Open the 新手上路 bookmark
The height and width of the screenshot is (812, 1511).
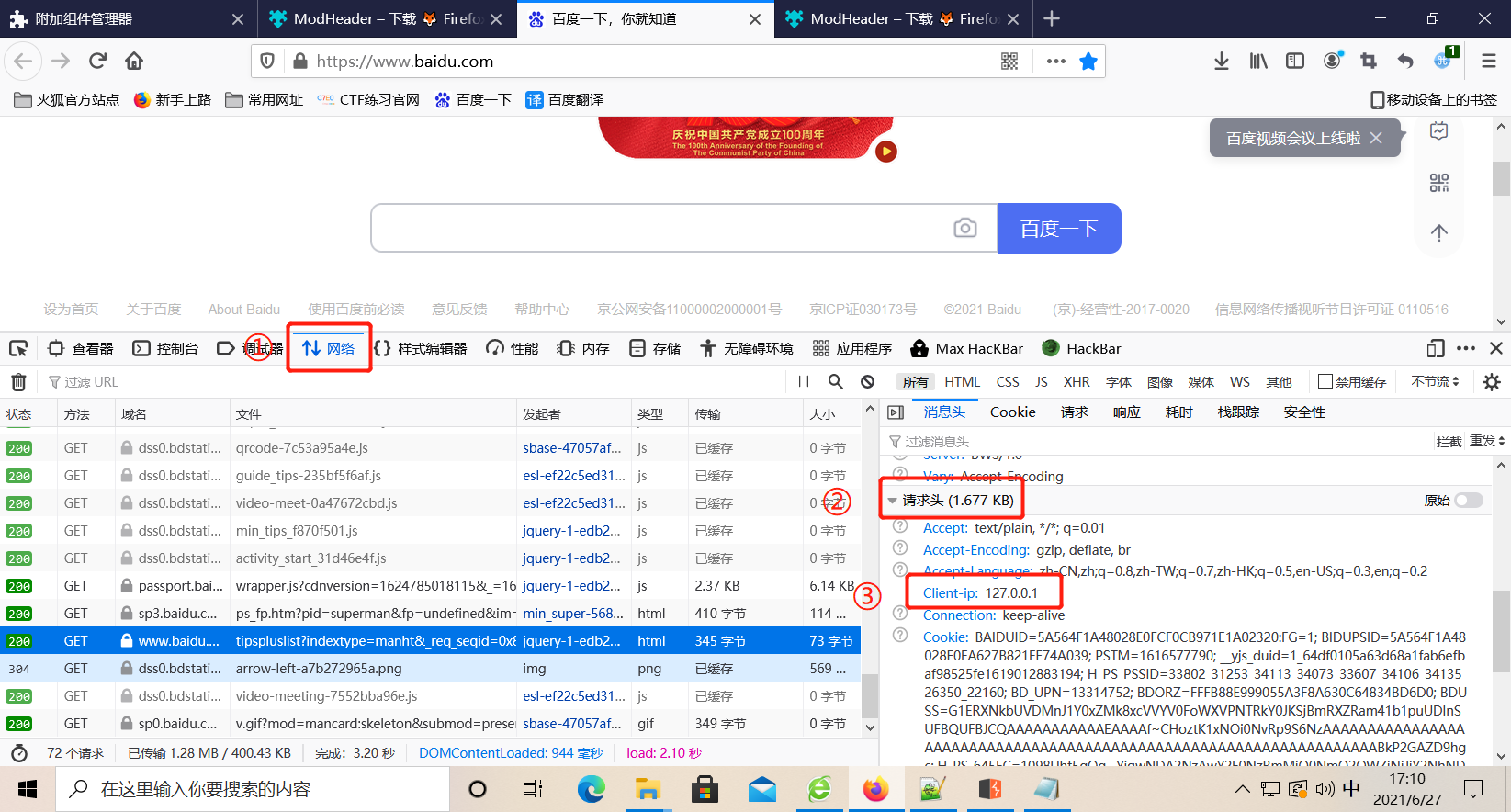point(173,99)
